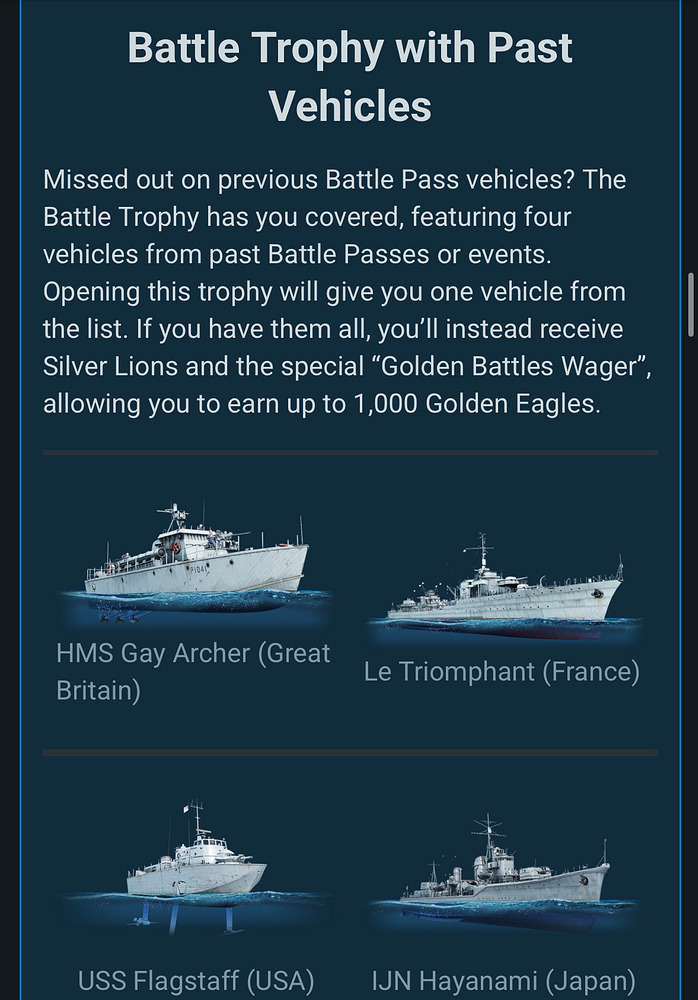Click the mast atop the IJN Hayanami
Viewport: 698px width, 1000px height.
(489, 835)
